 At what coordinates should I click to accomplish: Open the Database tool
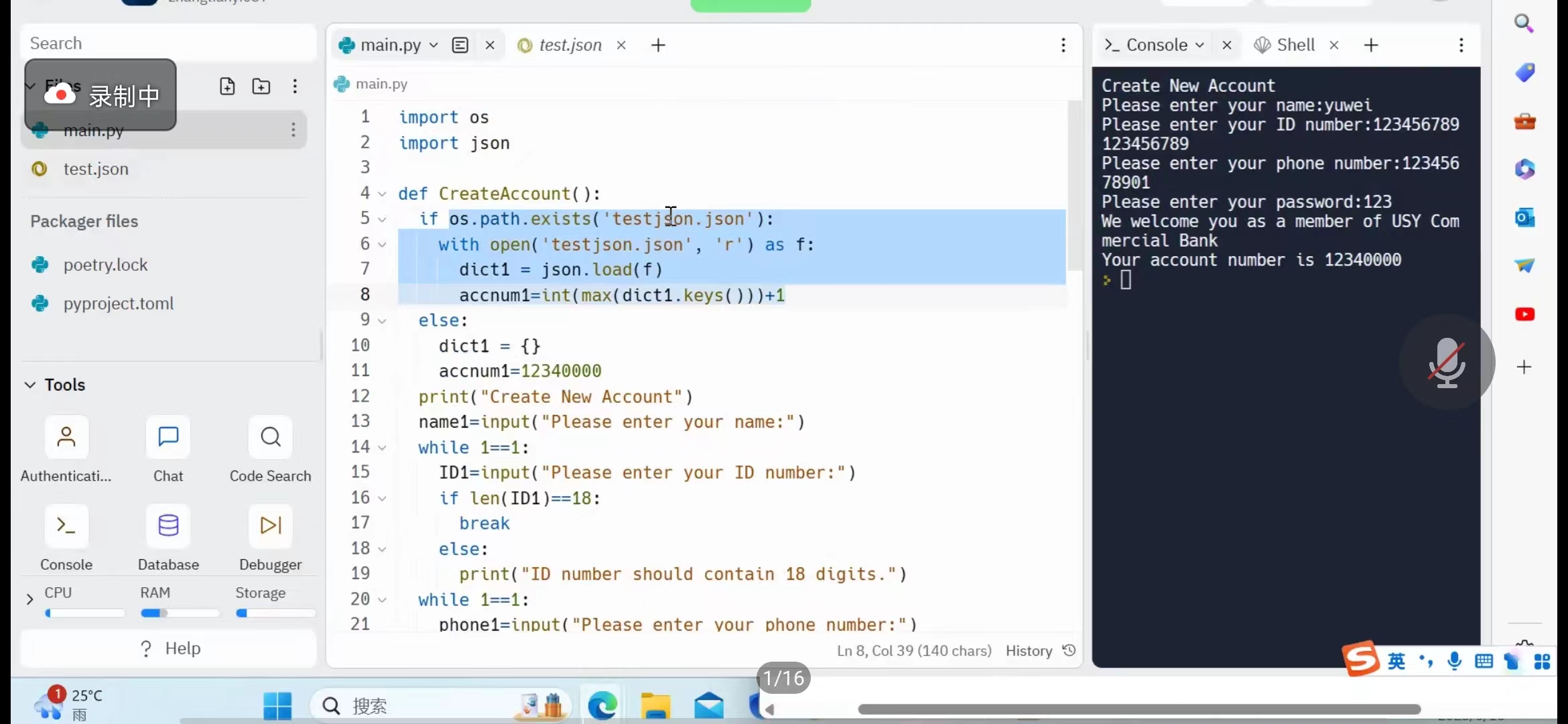(168, 526)
